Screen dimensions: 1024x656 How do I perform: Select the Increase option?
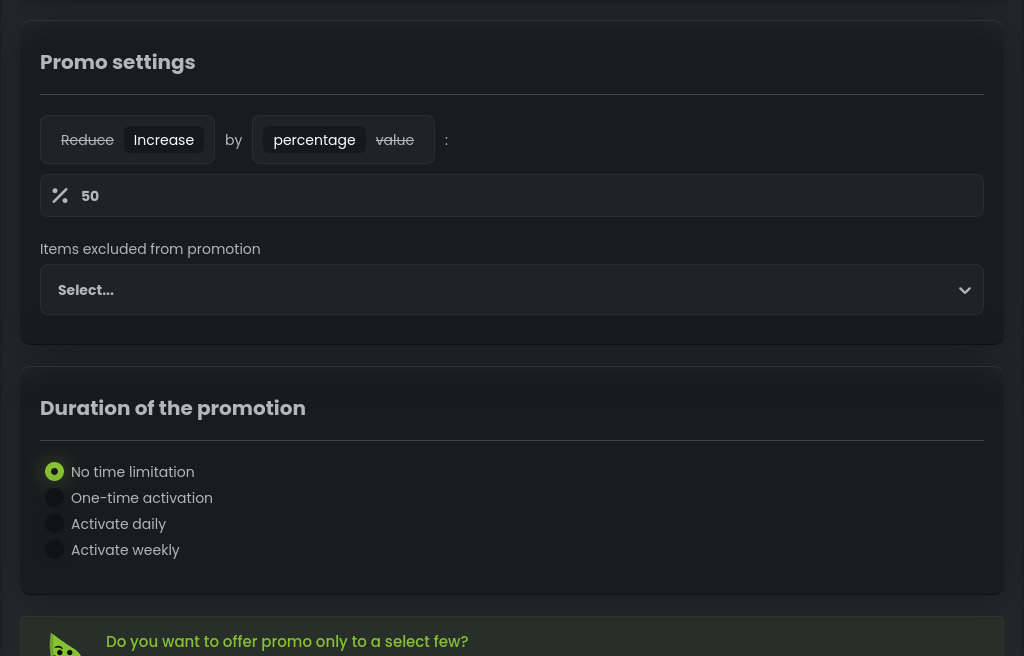coord(164,140)
